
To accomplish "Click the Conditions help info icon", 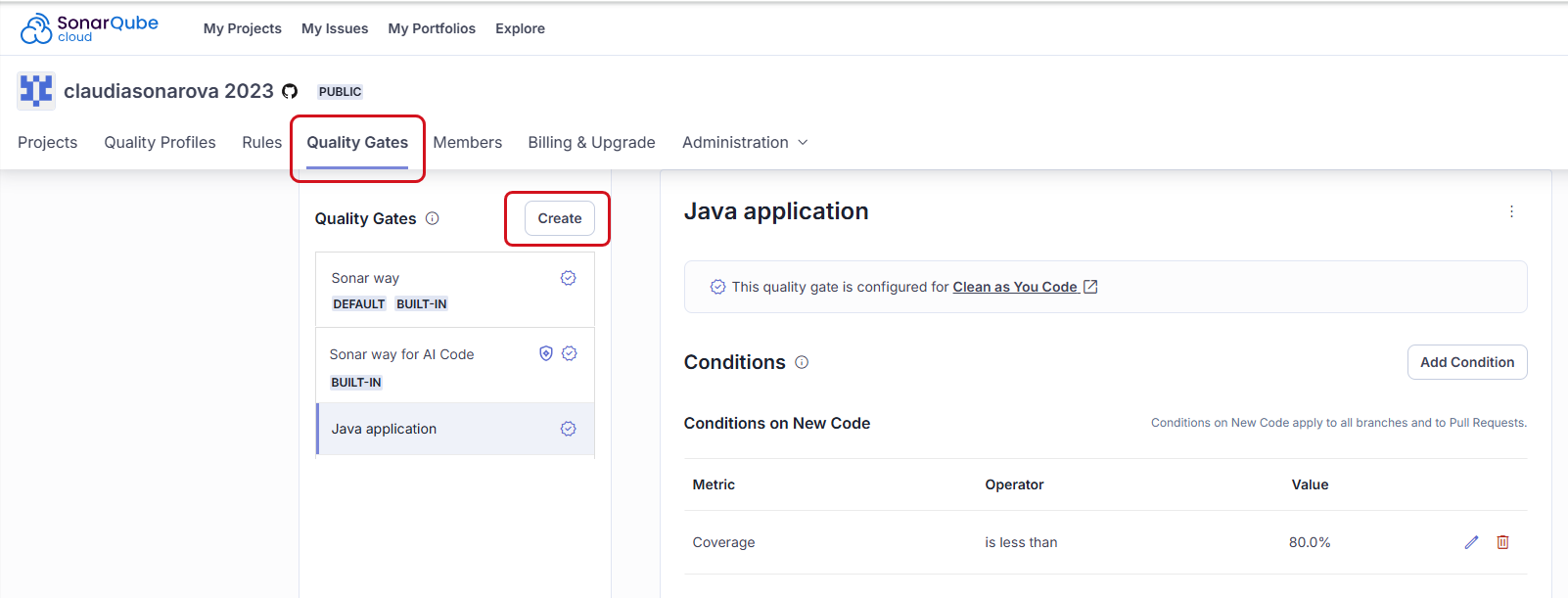I will (802, 362).
